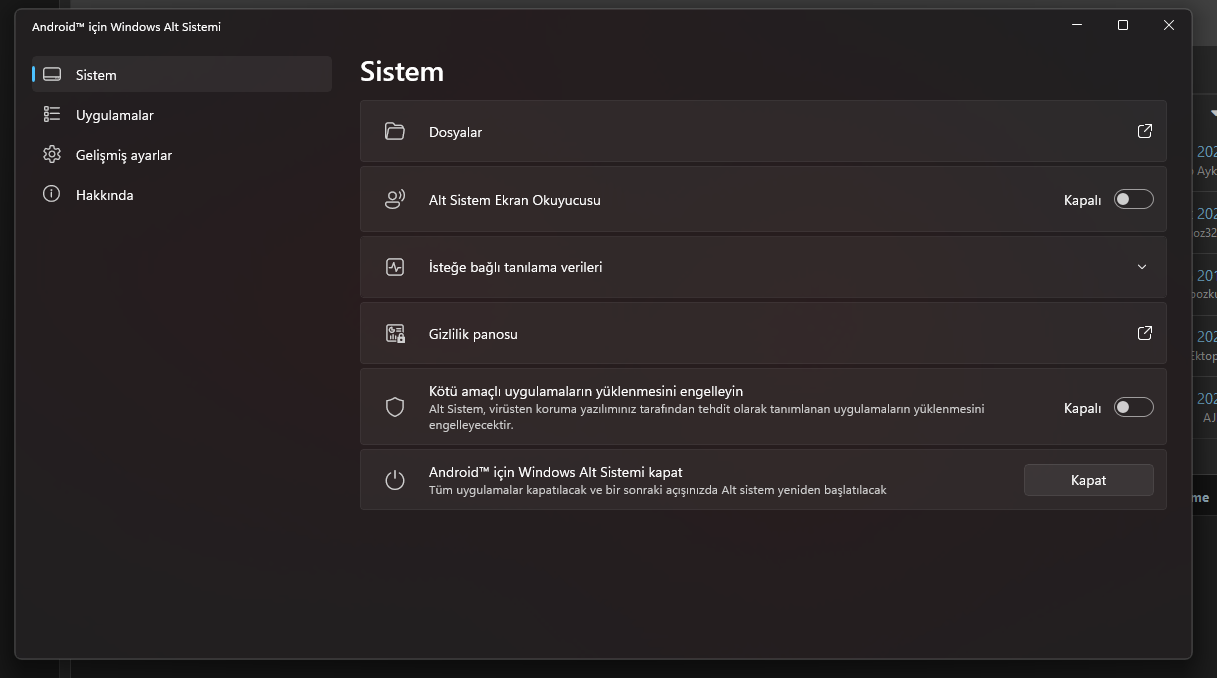The height and width of the screenshot is (678, 1217).
Task: Click the screen reader icon
Action: tap(395, 200)
